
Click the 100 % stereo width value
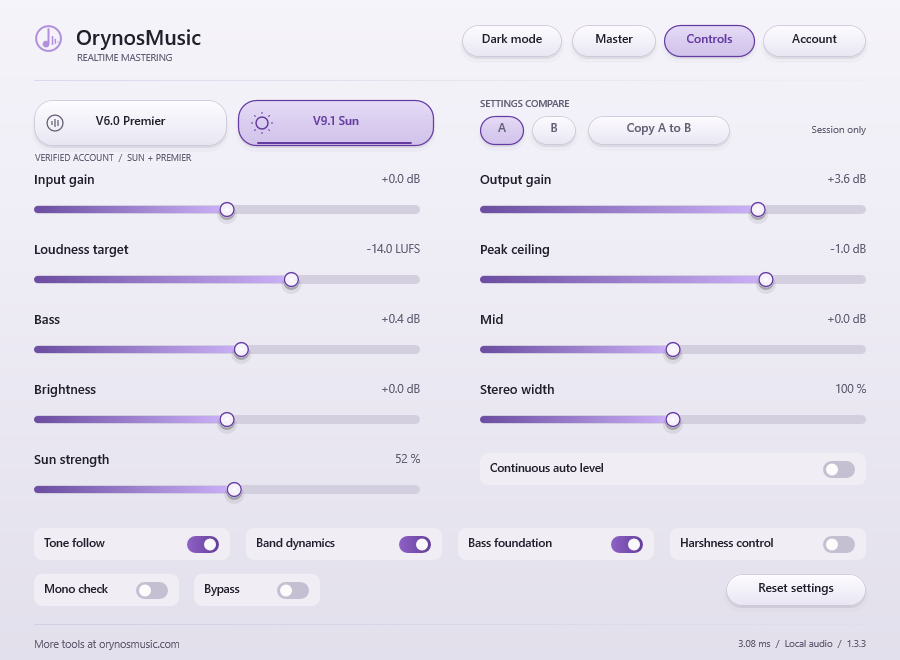[851, 389]
